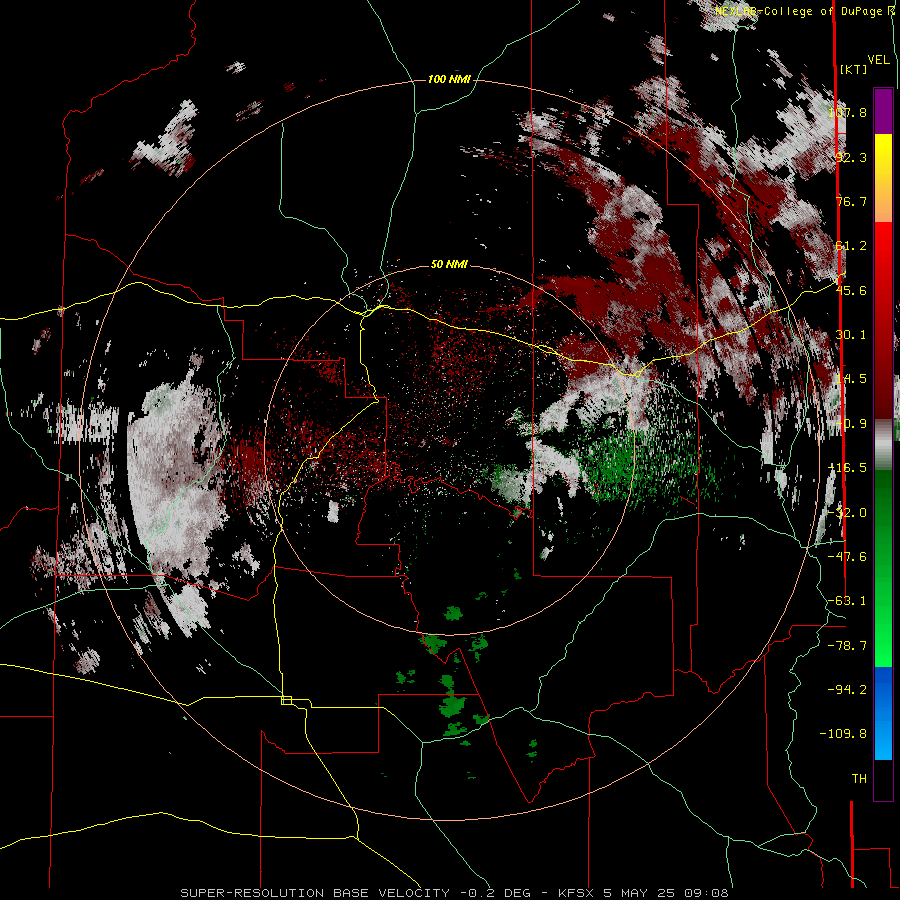
Task: Select the [KT] units label
Action: click(x=853, y=69)
